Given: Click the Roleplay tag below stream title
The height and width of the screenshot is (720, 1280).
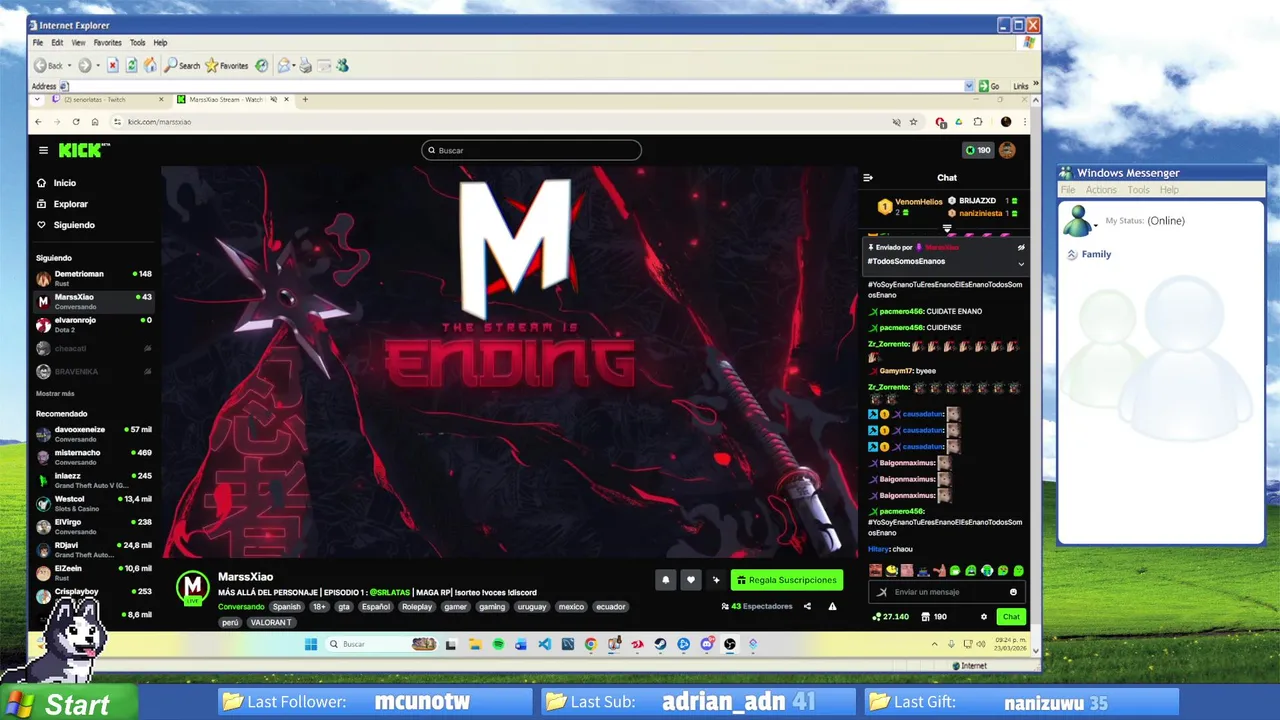Looking at the screenshot, I should pyautogui.click(x=417, y=607).
